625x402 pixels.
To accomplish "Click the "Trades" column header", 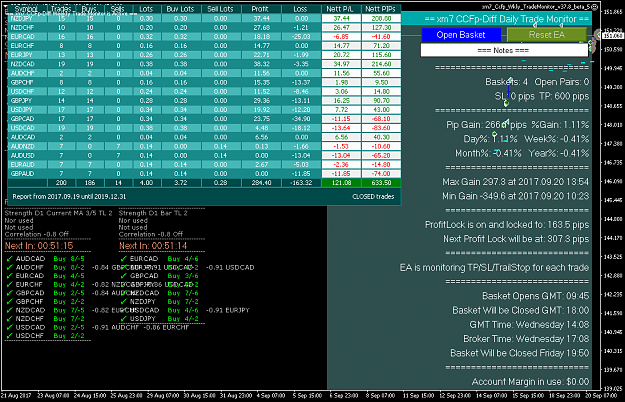I will (61, 9).
